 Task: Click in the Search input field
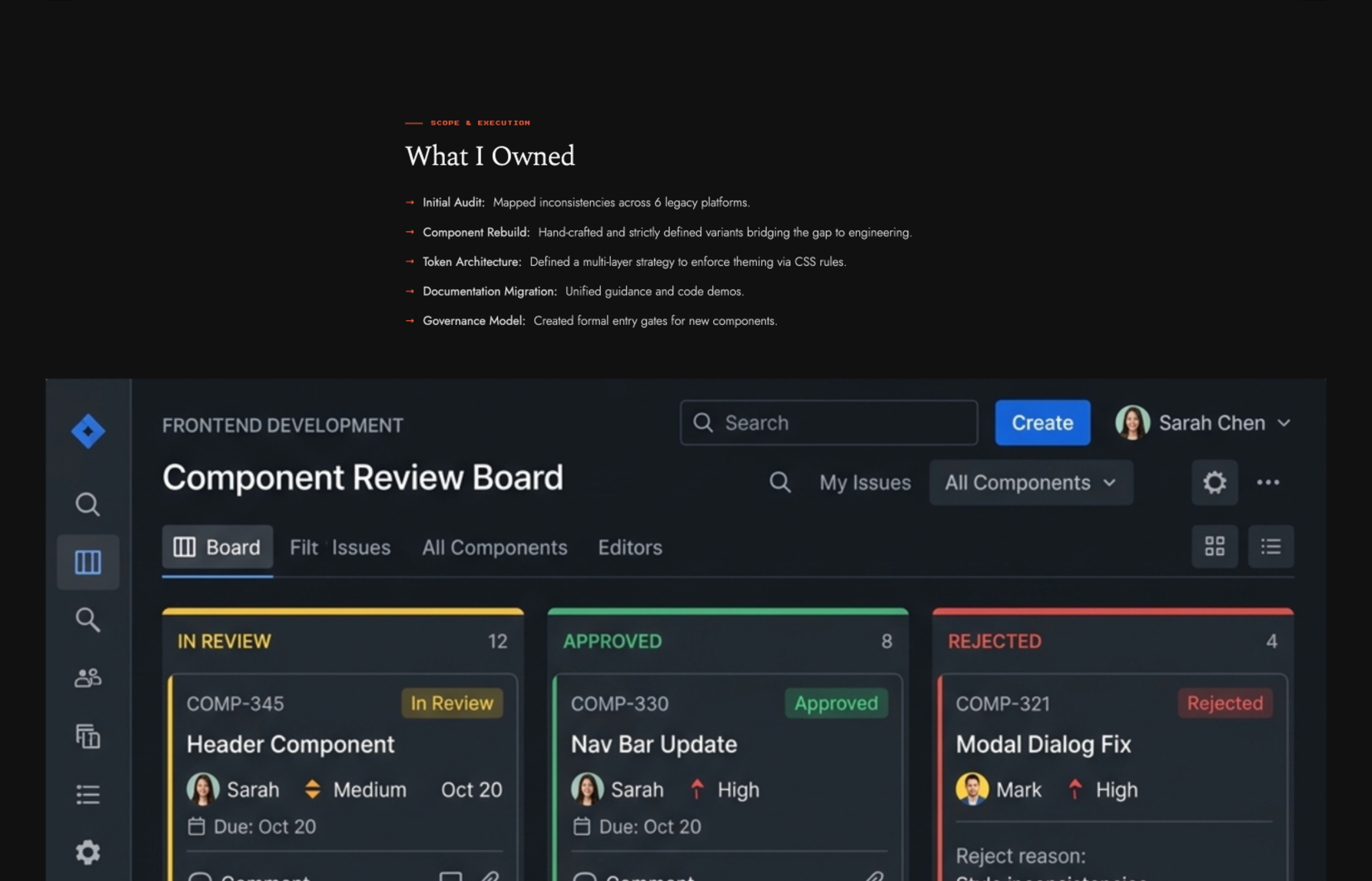coord(828,423)
